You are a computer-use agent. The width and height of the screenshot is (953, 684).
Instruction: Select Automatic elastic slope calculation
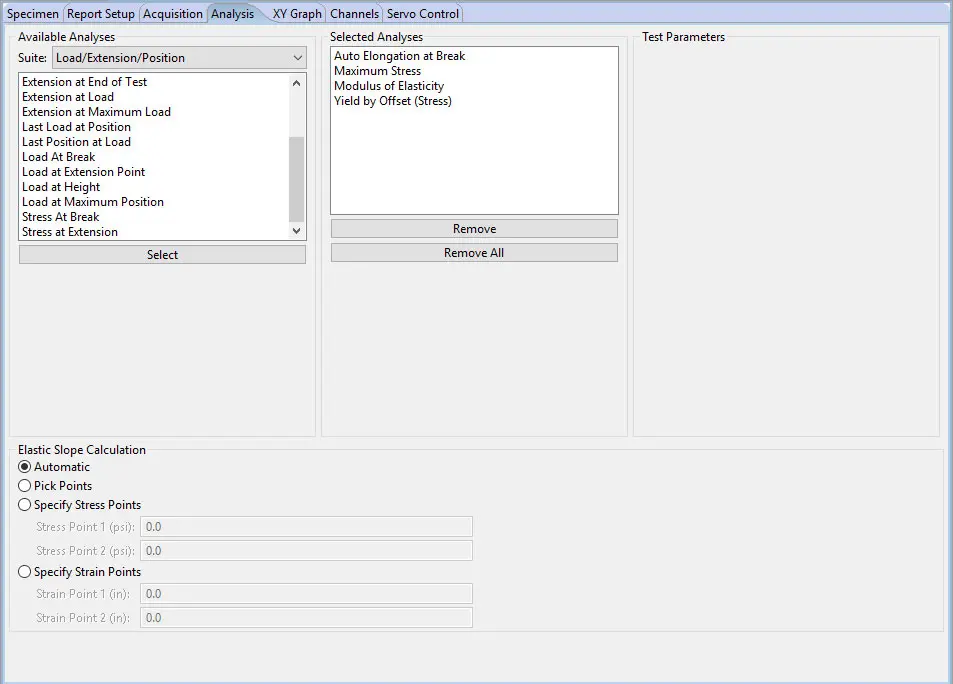(24, 467)
